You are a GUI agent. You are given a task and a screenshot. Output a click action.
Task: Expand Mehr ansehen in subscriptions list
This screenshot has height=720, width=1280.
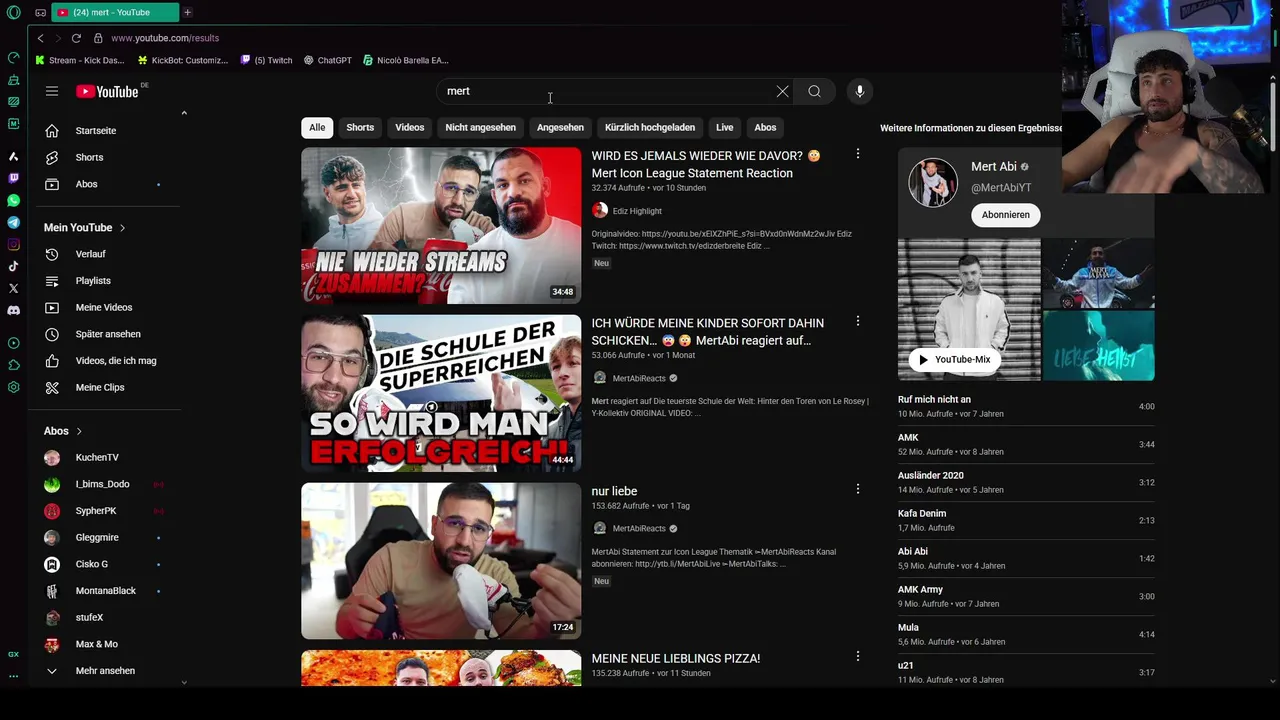tap(105, 671)
